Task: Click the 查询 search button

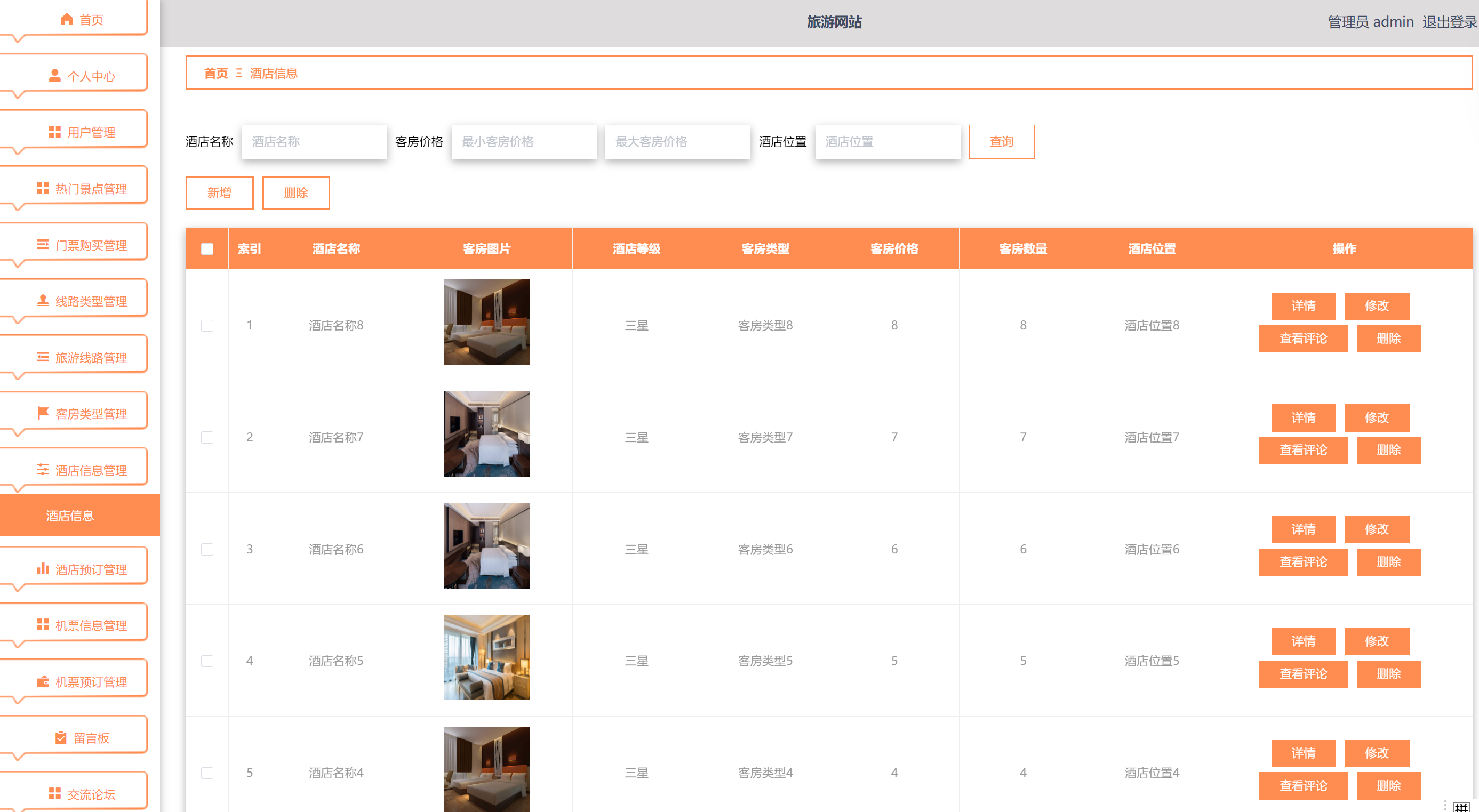Action: [x=1001, y=141]
